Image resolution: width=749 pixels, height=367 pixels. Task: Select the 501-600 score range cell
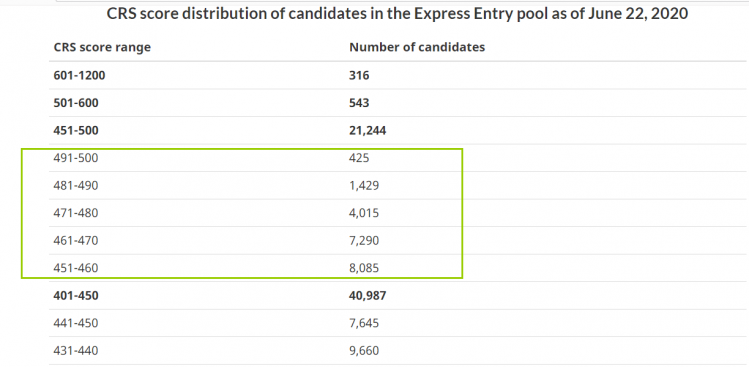(76, 103)
